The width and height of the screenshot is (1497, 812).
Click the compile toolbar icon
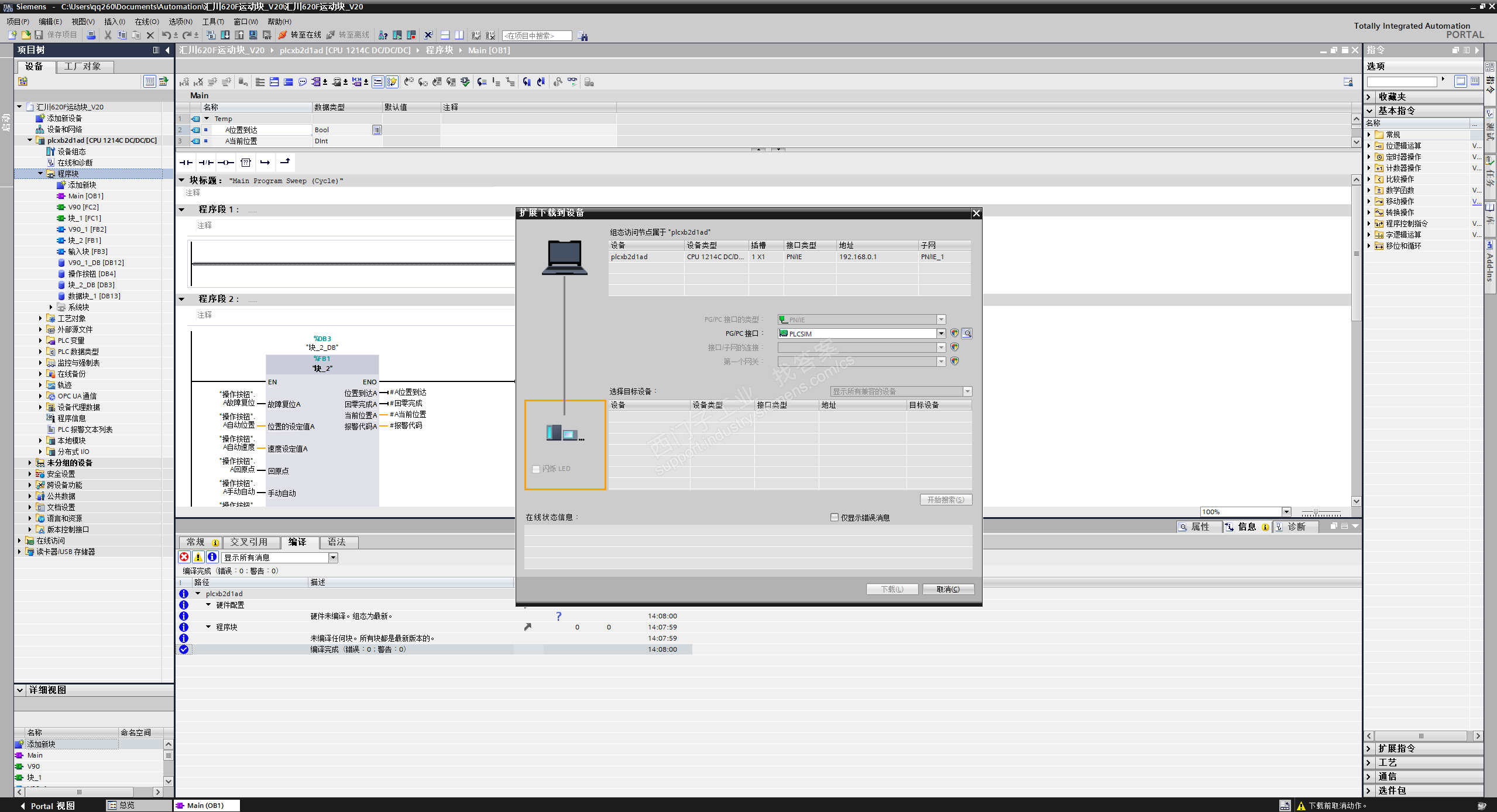click(211, 36)
